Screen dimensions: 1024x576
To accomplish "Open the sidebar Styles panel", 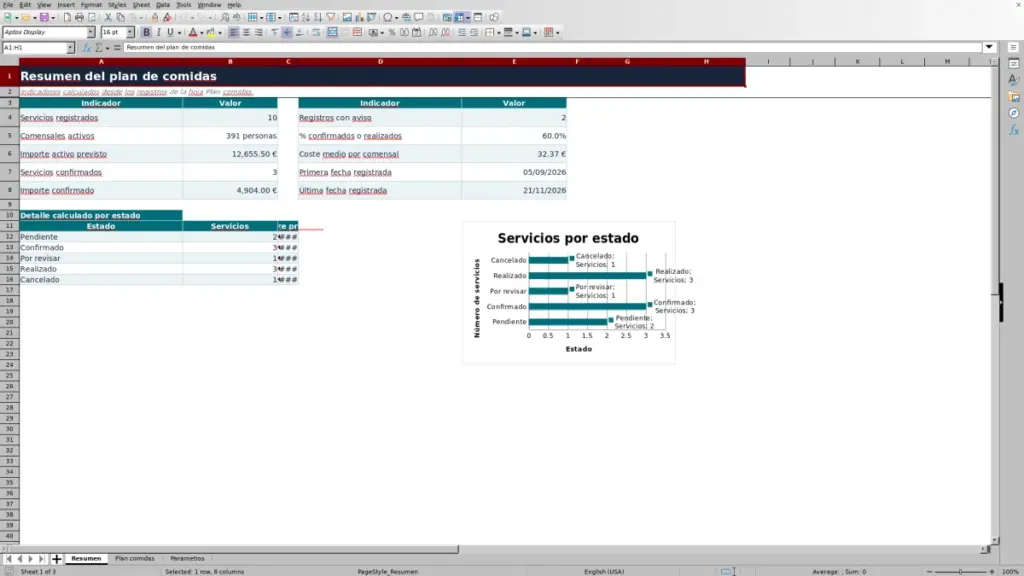I will tap(1014, 80).
